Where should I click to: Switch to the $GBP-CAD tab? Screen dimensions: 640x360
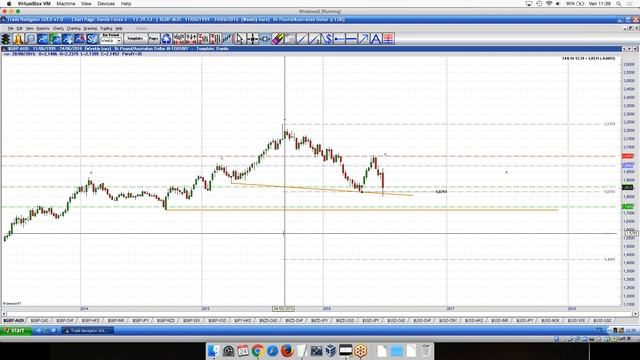click(40, 321)
